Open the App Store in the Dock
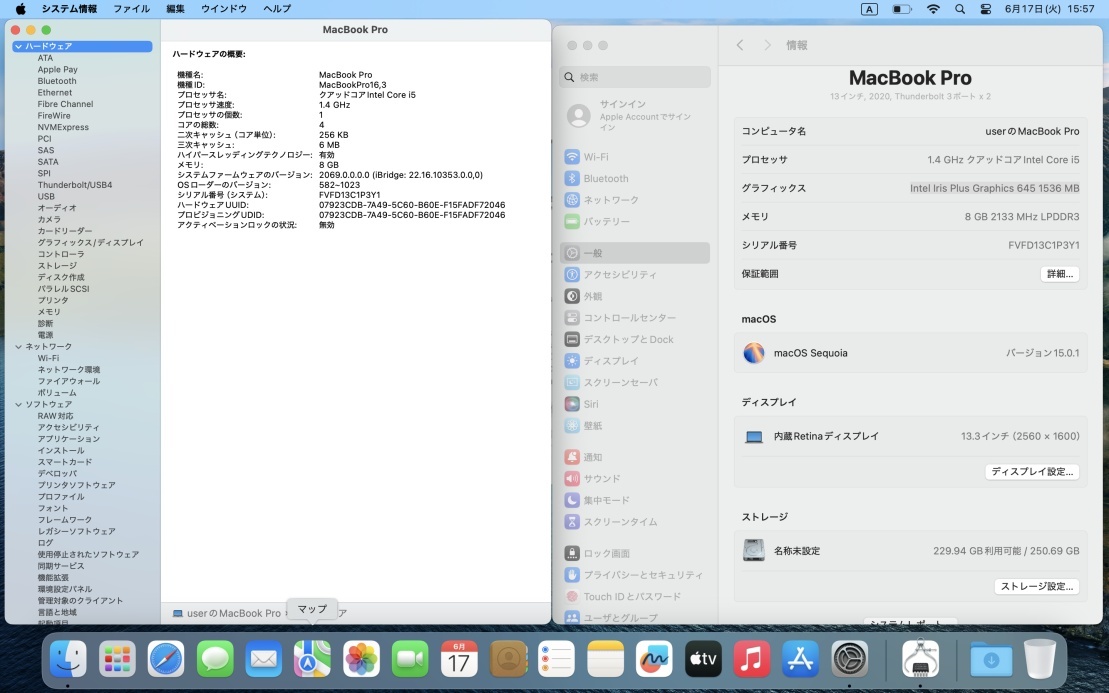Viewport: 1109px width, 693px height. 801,659
